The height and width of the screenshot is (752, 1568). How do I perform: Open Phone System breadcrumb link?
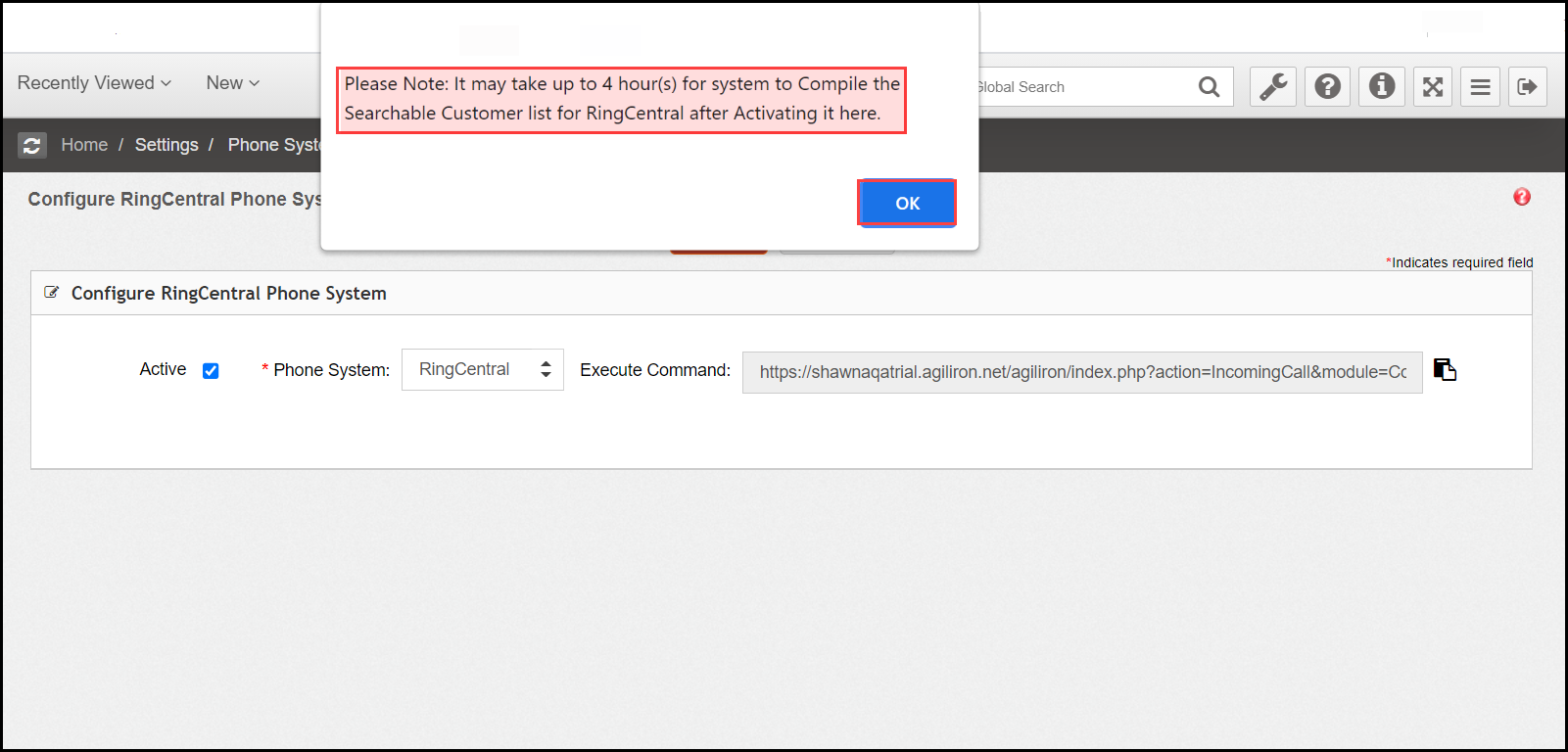coord(274,145)
